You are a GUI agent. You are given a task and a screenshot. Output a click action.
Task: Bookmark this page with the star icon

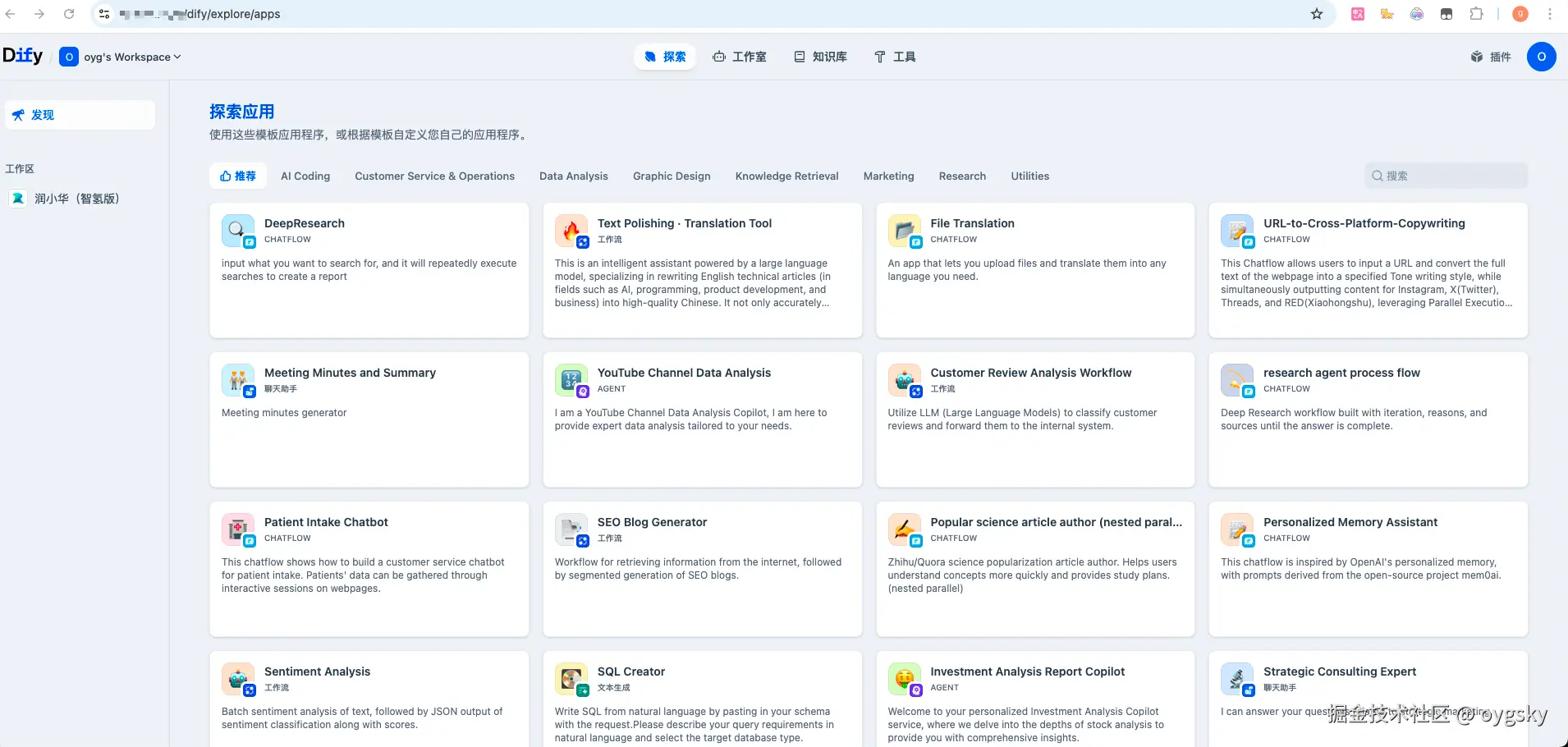tap(1317, 14)
